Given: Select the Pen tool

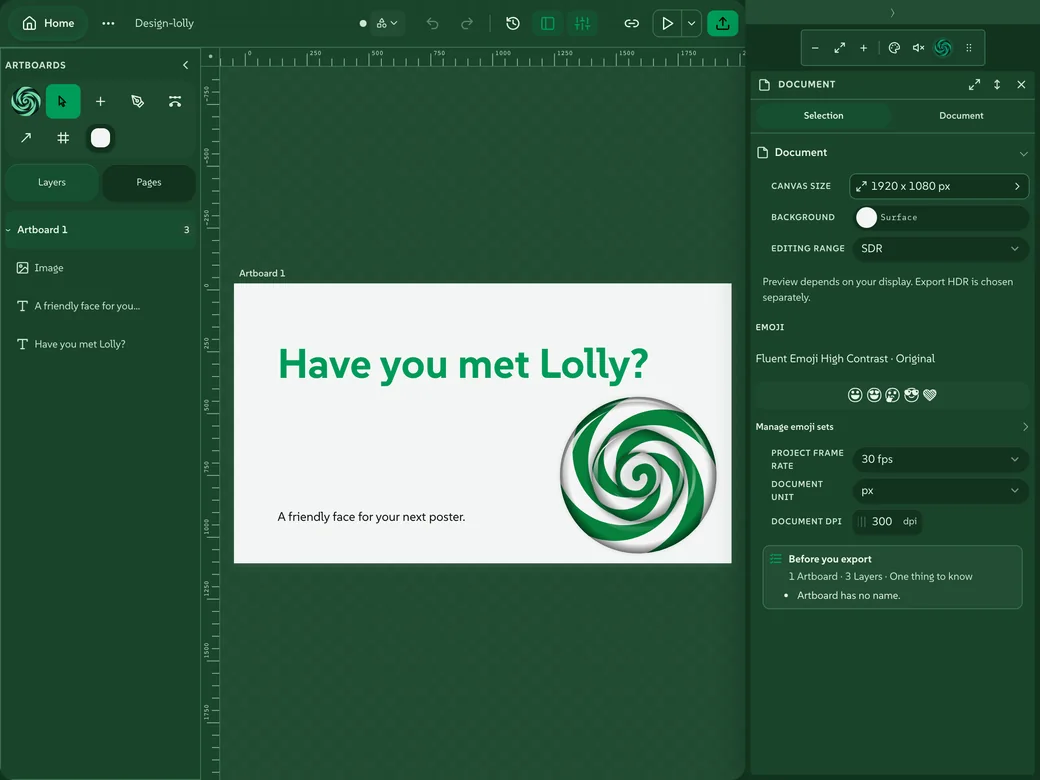Looking at the screenshot, I should 137,101.
